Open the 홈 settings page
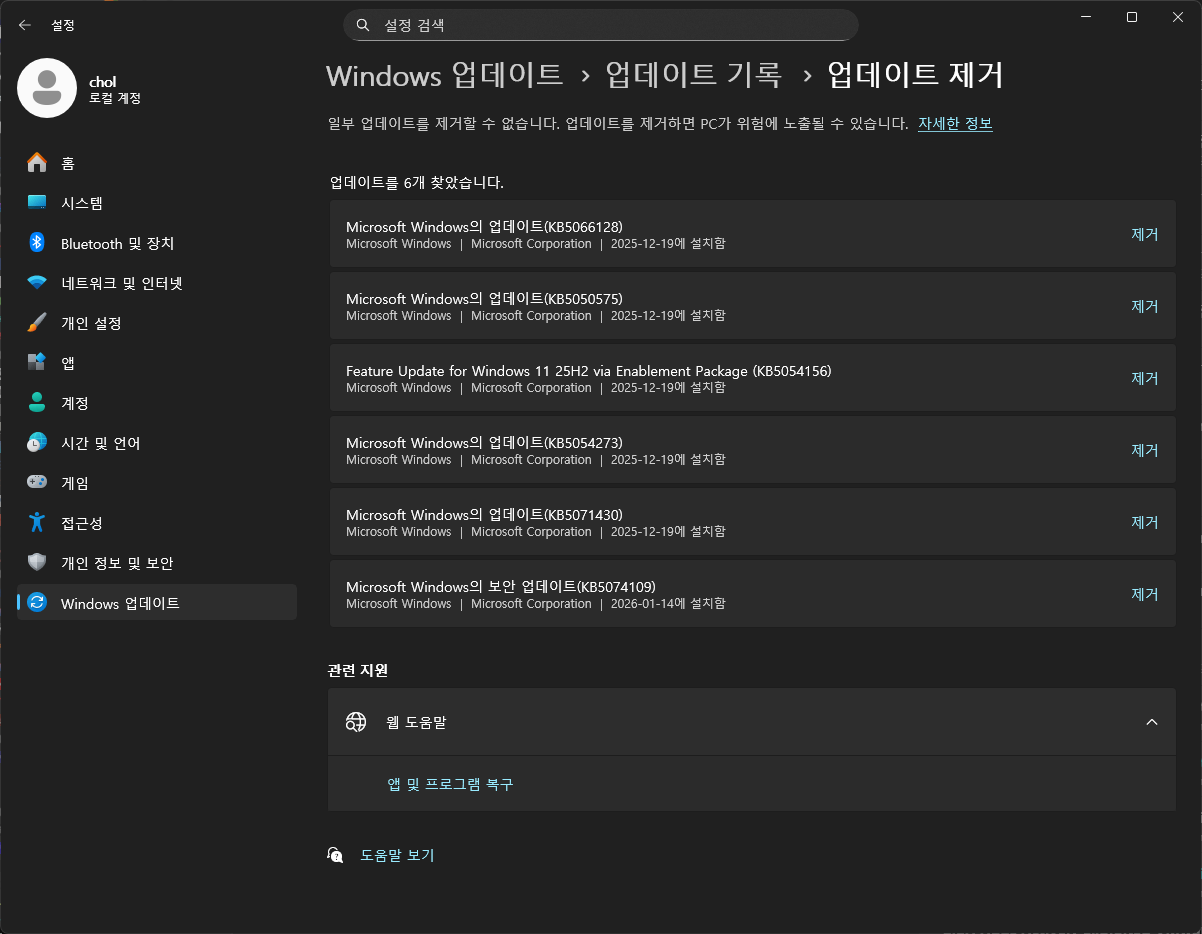The image size is (1202, 934). click(x=157, y=163)
